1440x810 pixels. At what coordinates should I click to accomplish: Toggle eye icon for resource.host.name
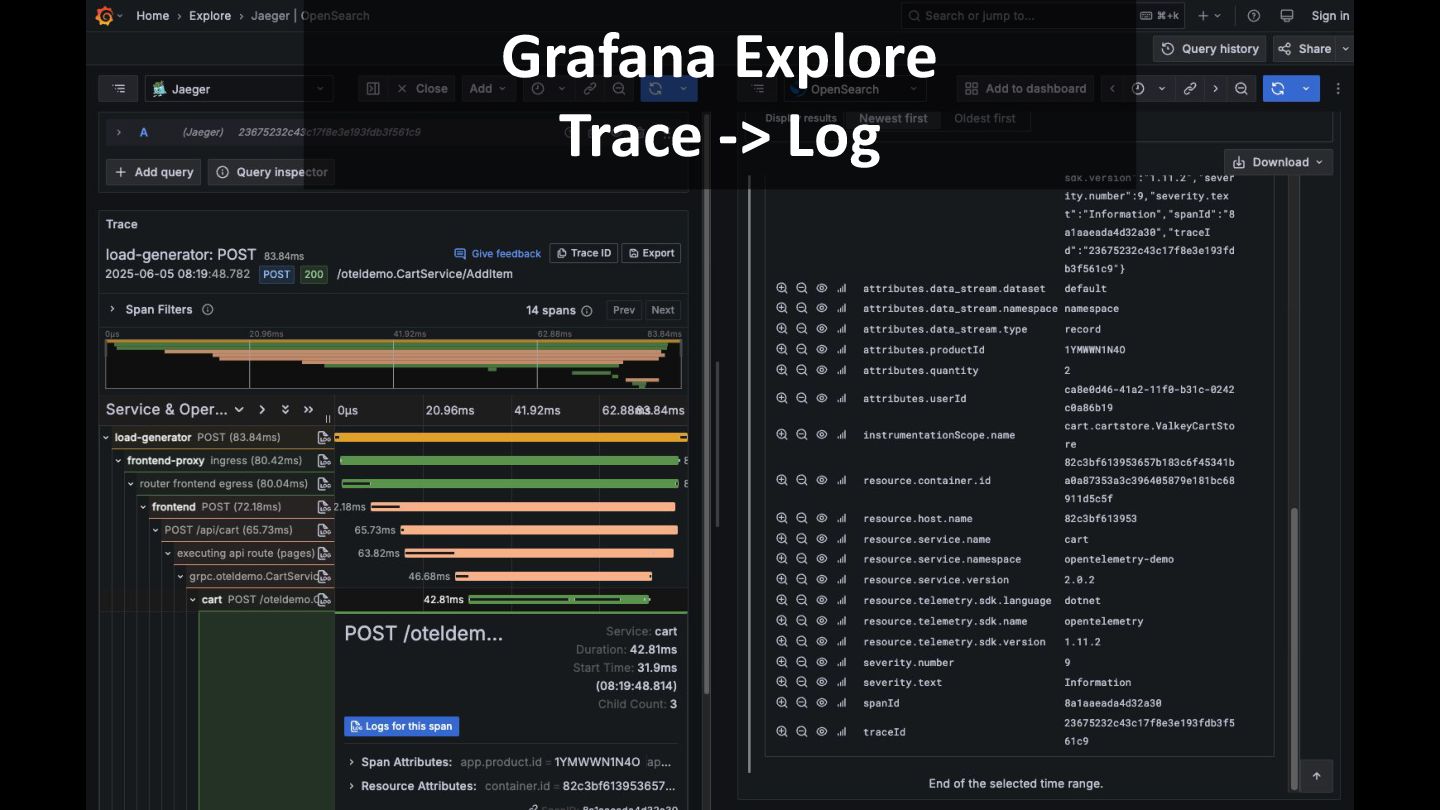click(821, 518)
